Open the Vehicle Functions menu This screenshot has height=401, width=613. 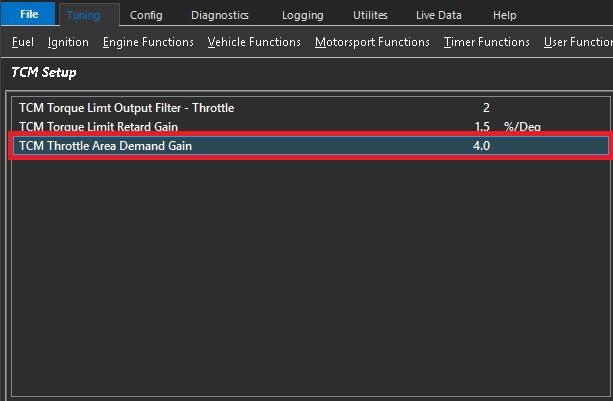pyautogui.click(x=254, y=42)
